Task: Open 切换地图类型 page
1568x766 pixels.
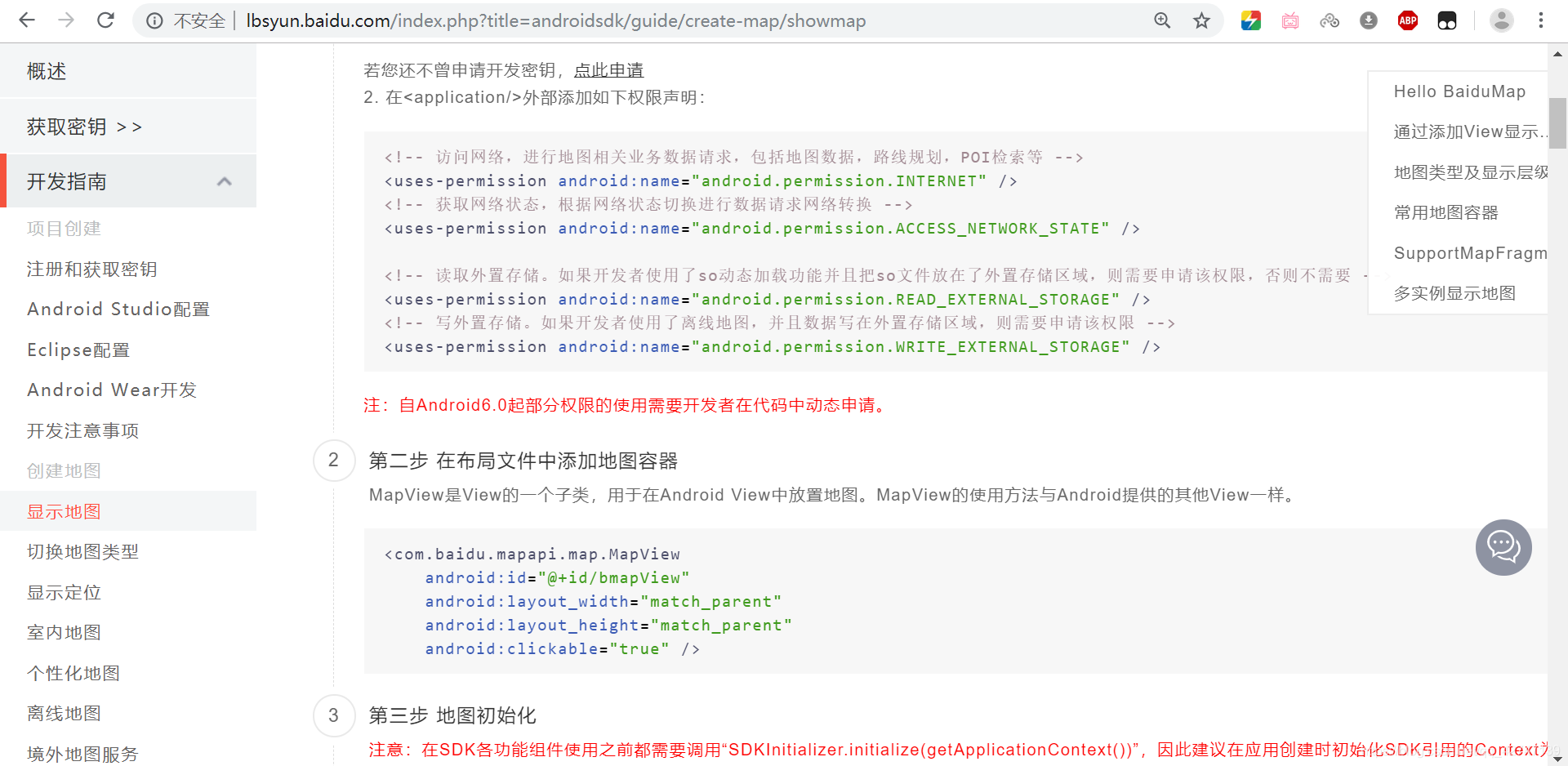Action: tap(82, 552)
